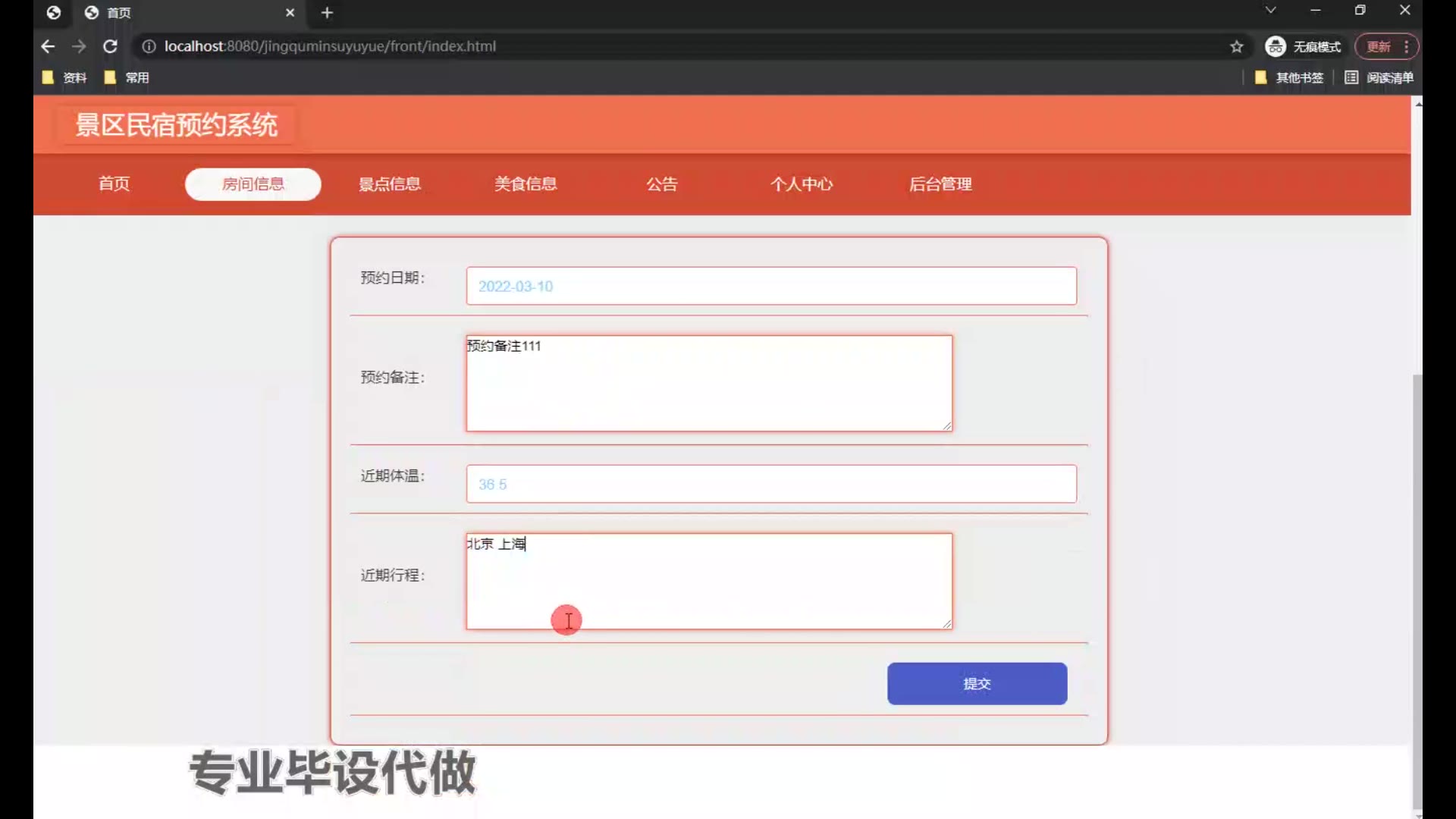Expand tab search chevron in title bar
1456x819 pixels.
click(x=1270, y=11)
